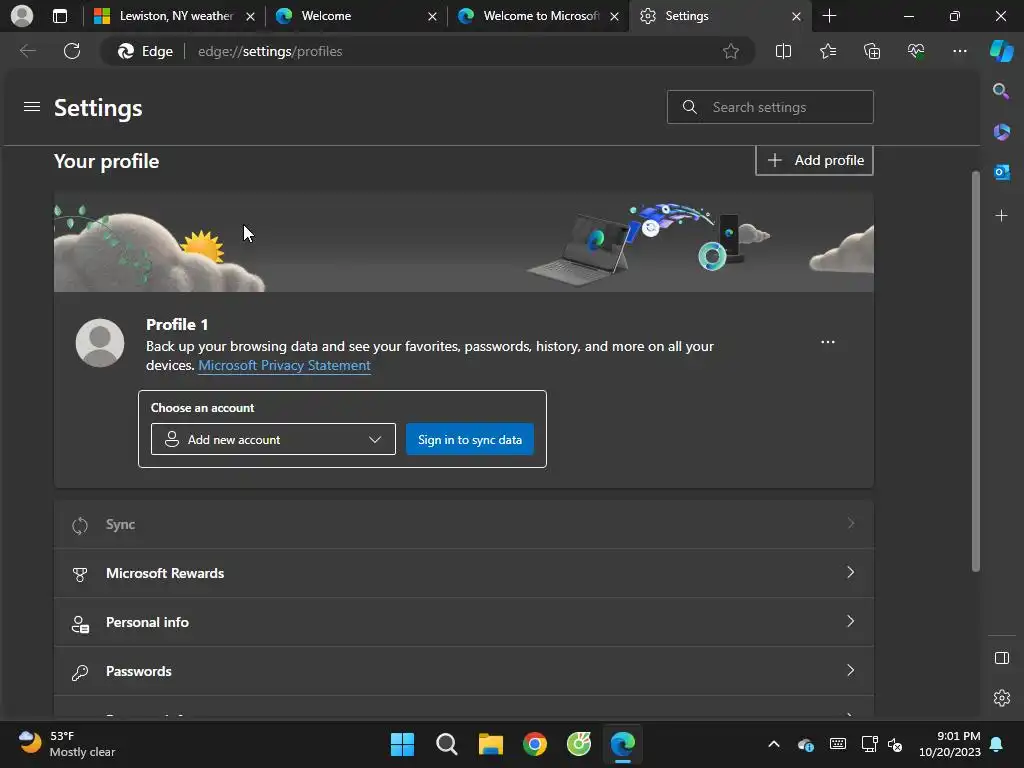
Task: Open a new tab
Action: pyautogui.click(x=829, y=16)
